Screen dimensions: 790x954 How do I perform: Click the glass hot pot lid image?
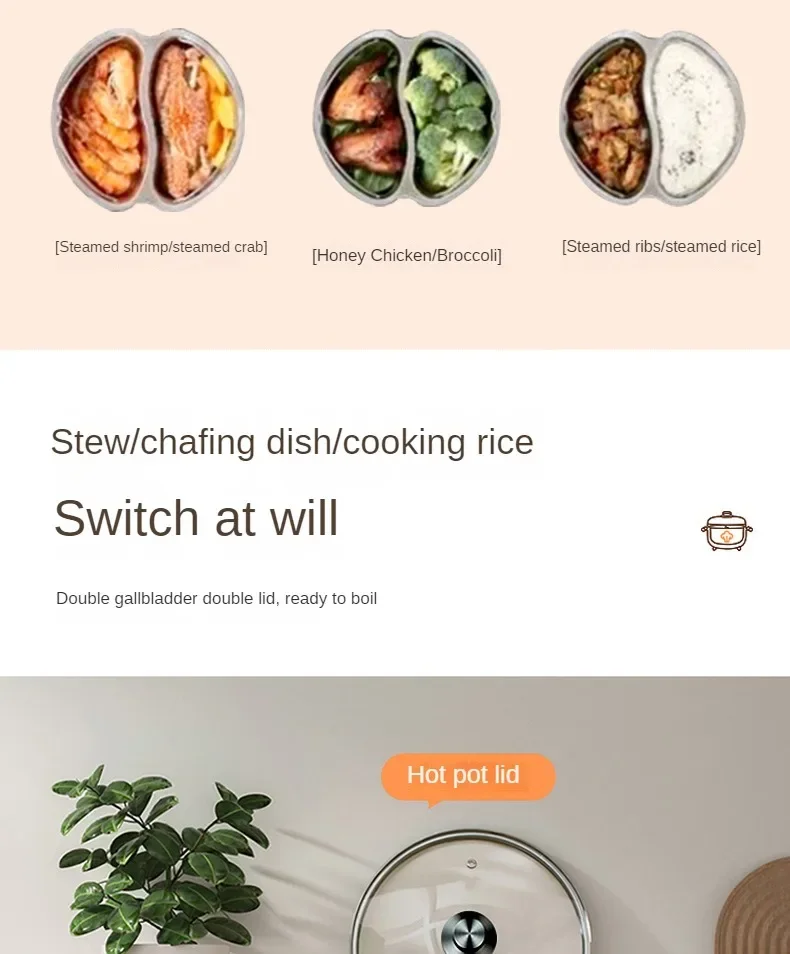tap(470, 892)
